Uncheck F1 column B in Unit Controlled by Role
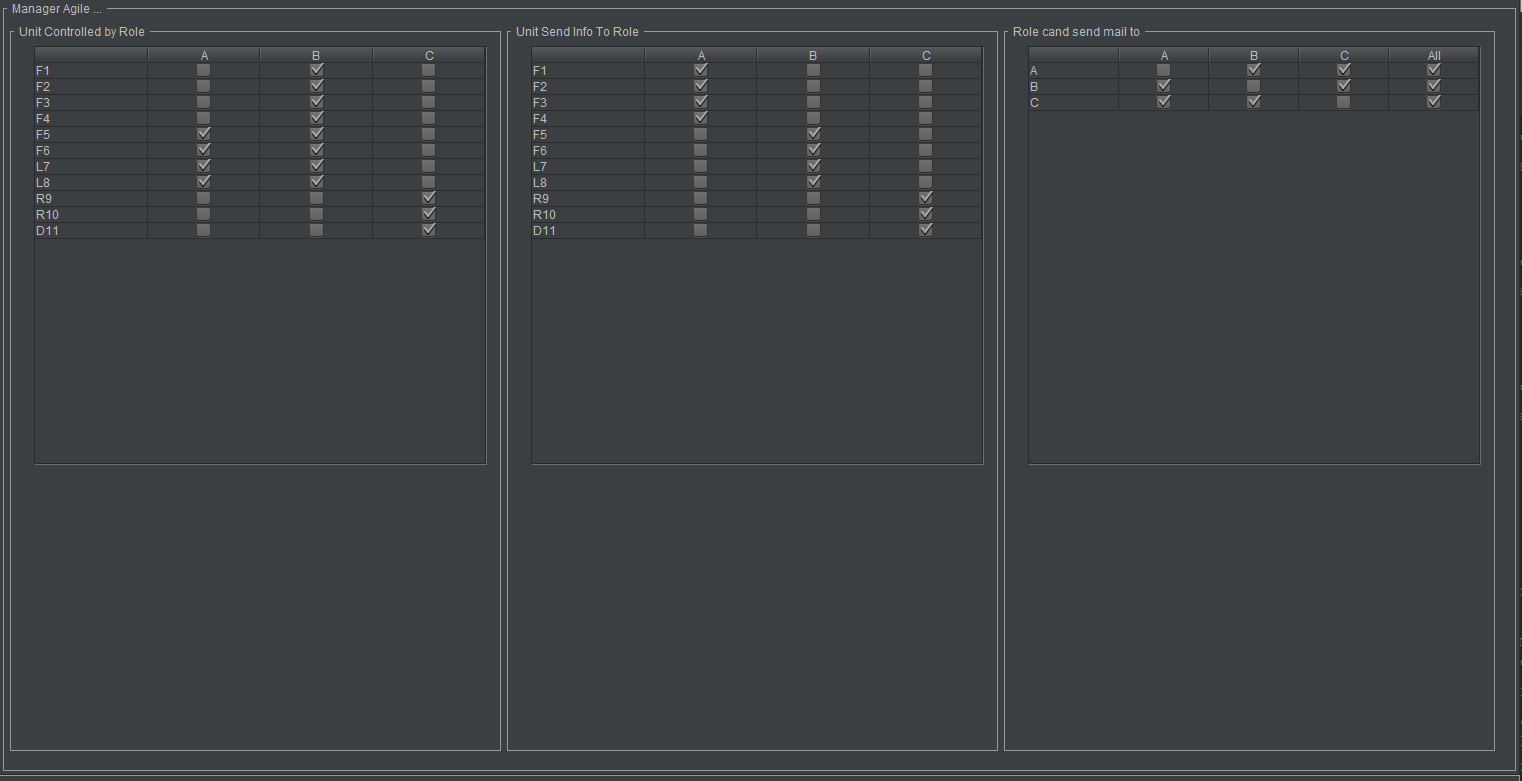The image size is (1522, 781). point(317,71)
